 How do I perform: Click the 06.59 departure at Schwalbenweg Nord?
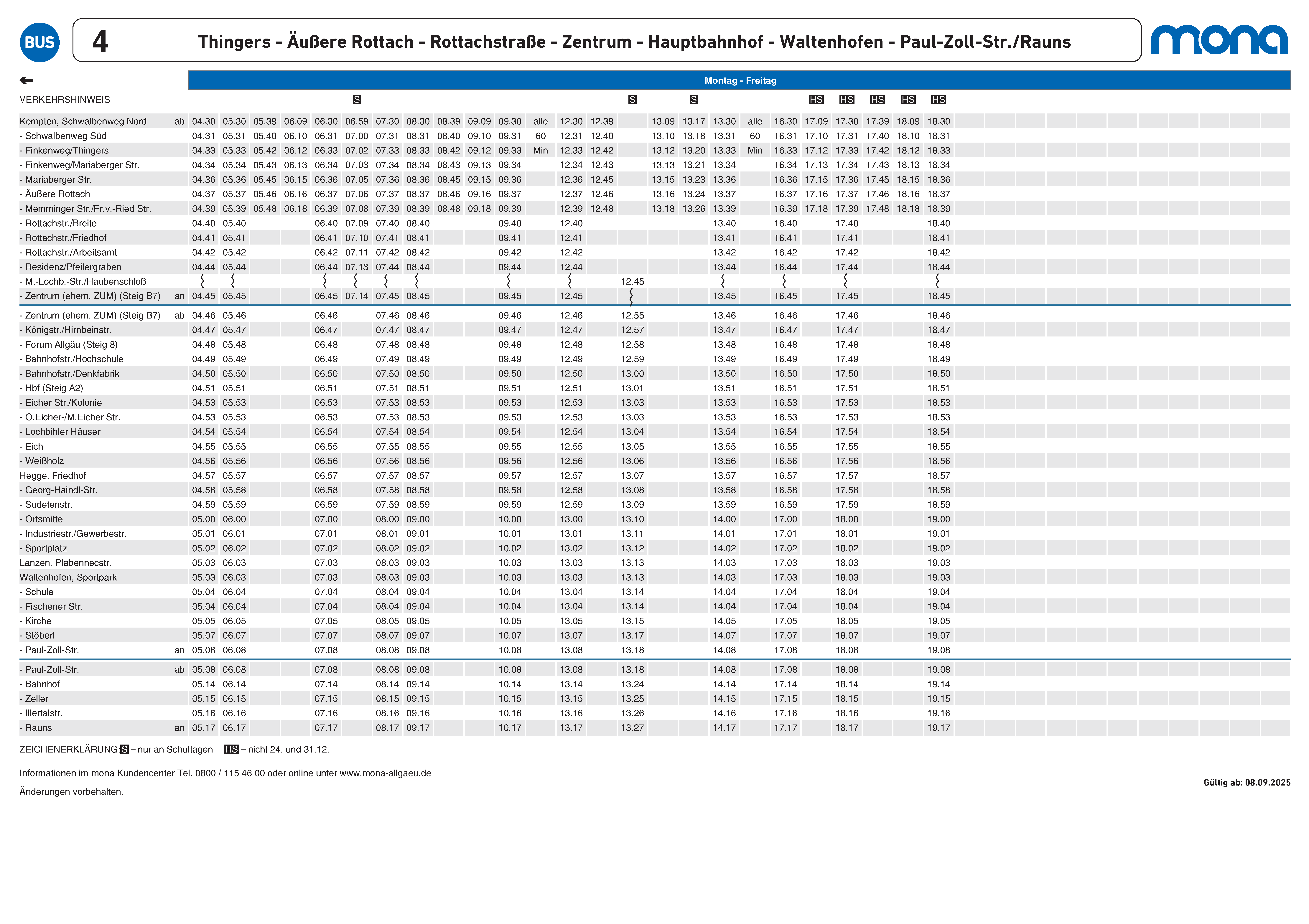coord(357,121)
